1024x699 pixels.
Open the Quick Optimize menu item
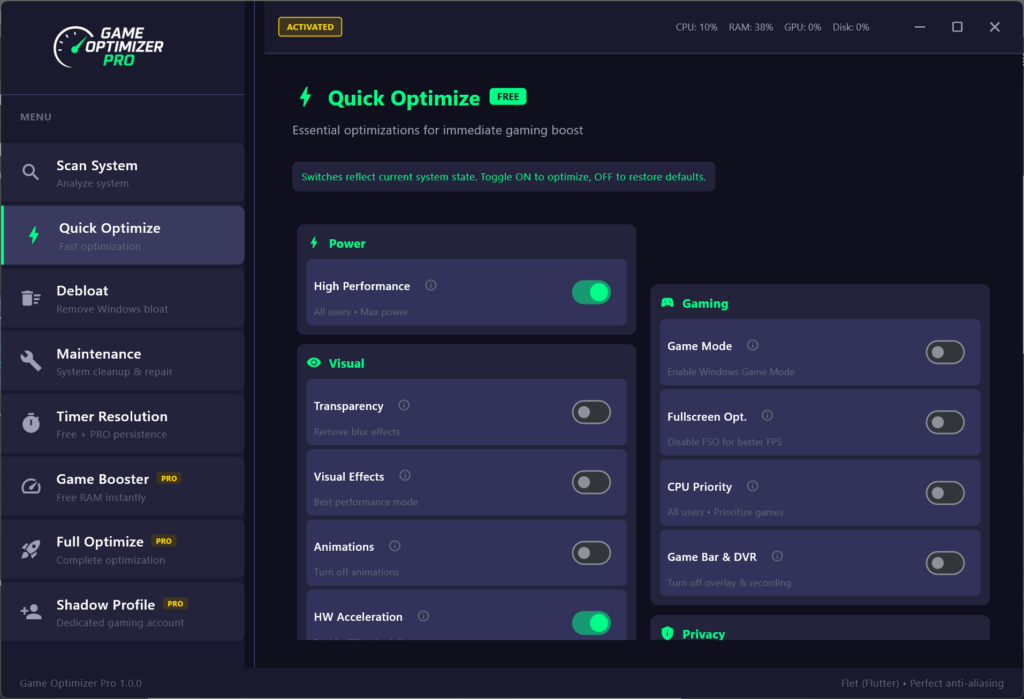click(123, 236)
